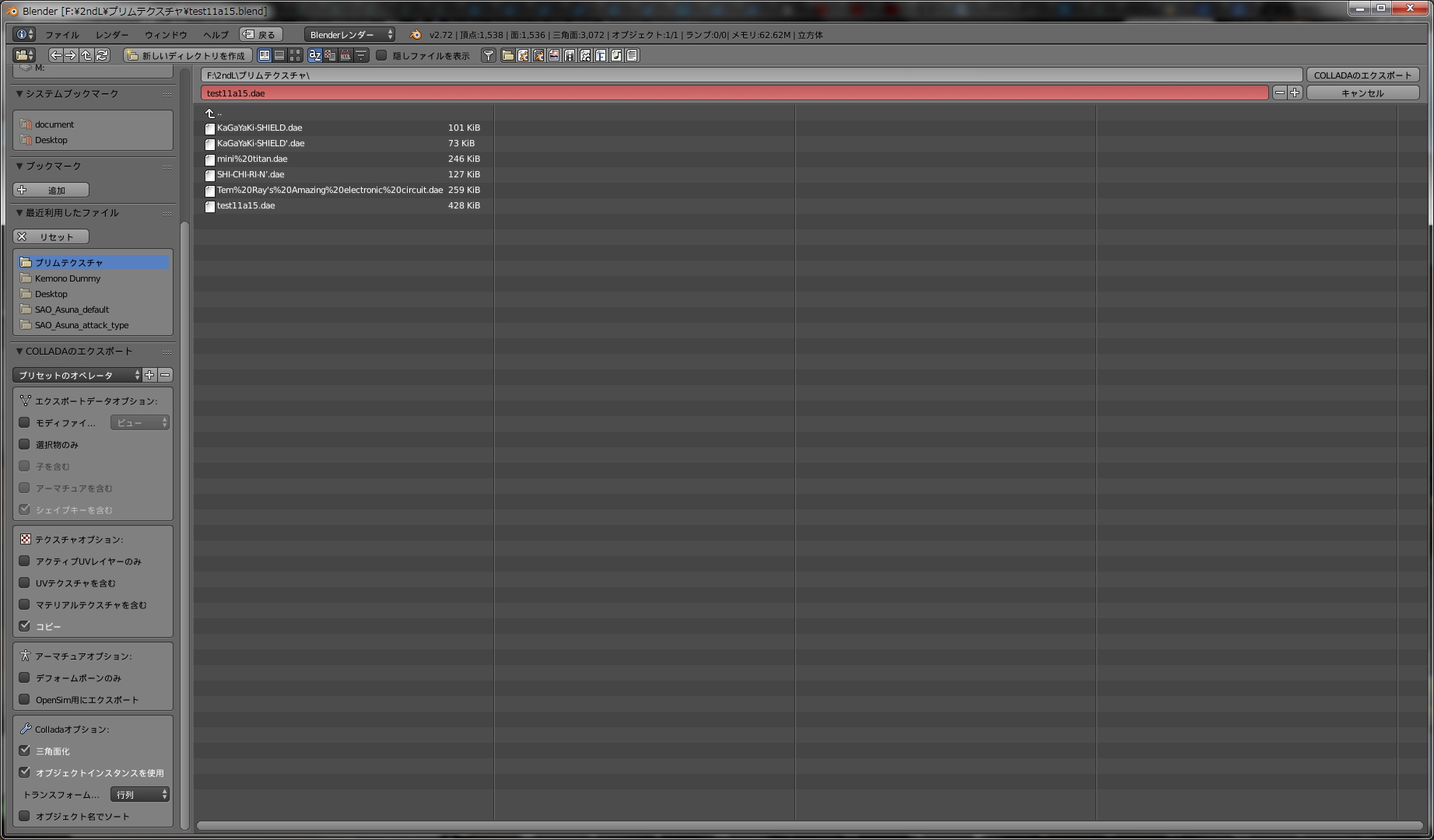This screenshot has height=840, width=1434.
Task: Toggle the file filter funnel icon
Action: 488,55
